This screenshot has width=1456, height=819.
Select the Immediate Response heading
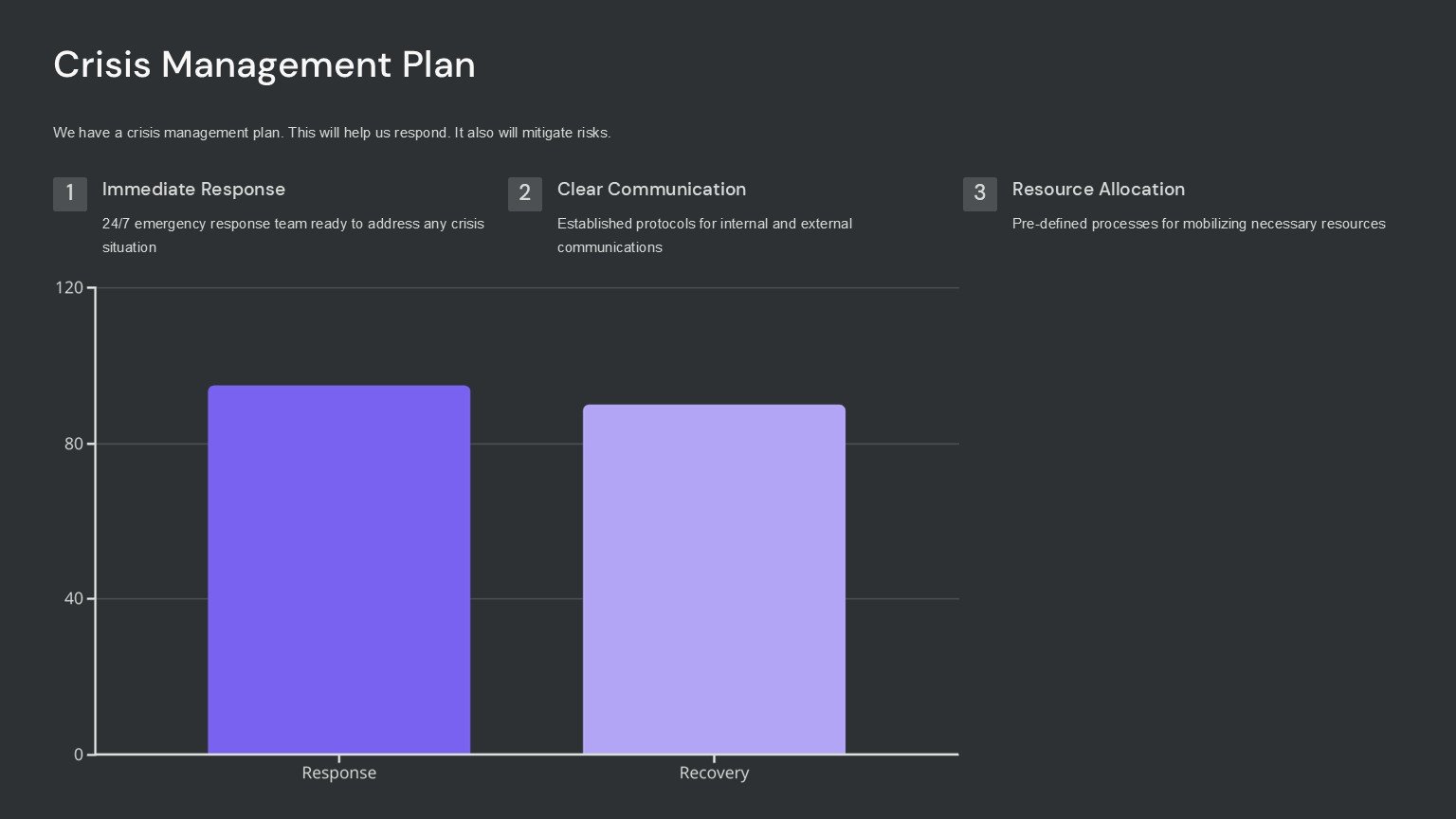pos(193,190)
